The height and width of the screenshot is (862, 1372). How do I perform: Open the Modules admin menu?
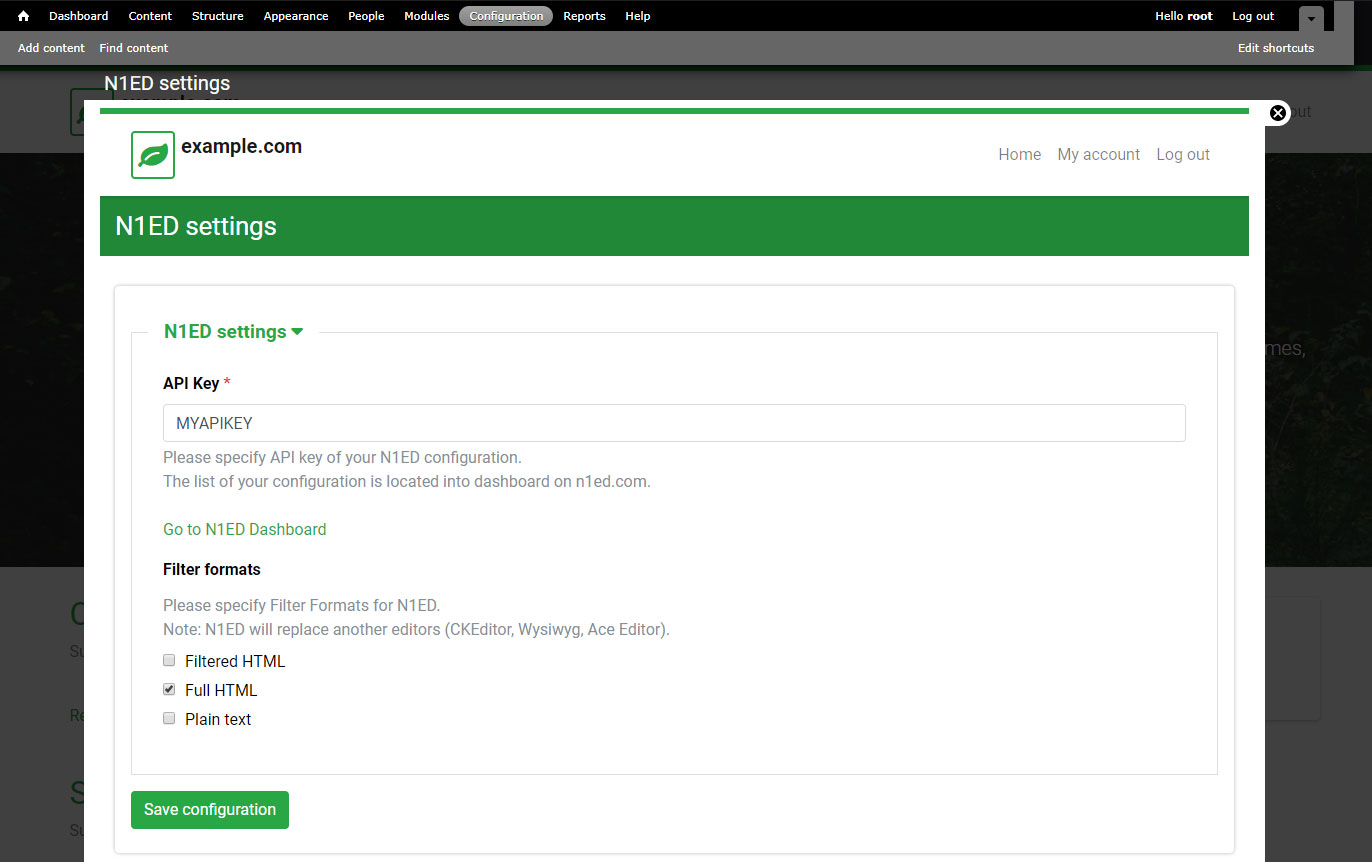(x=427, y=16)
